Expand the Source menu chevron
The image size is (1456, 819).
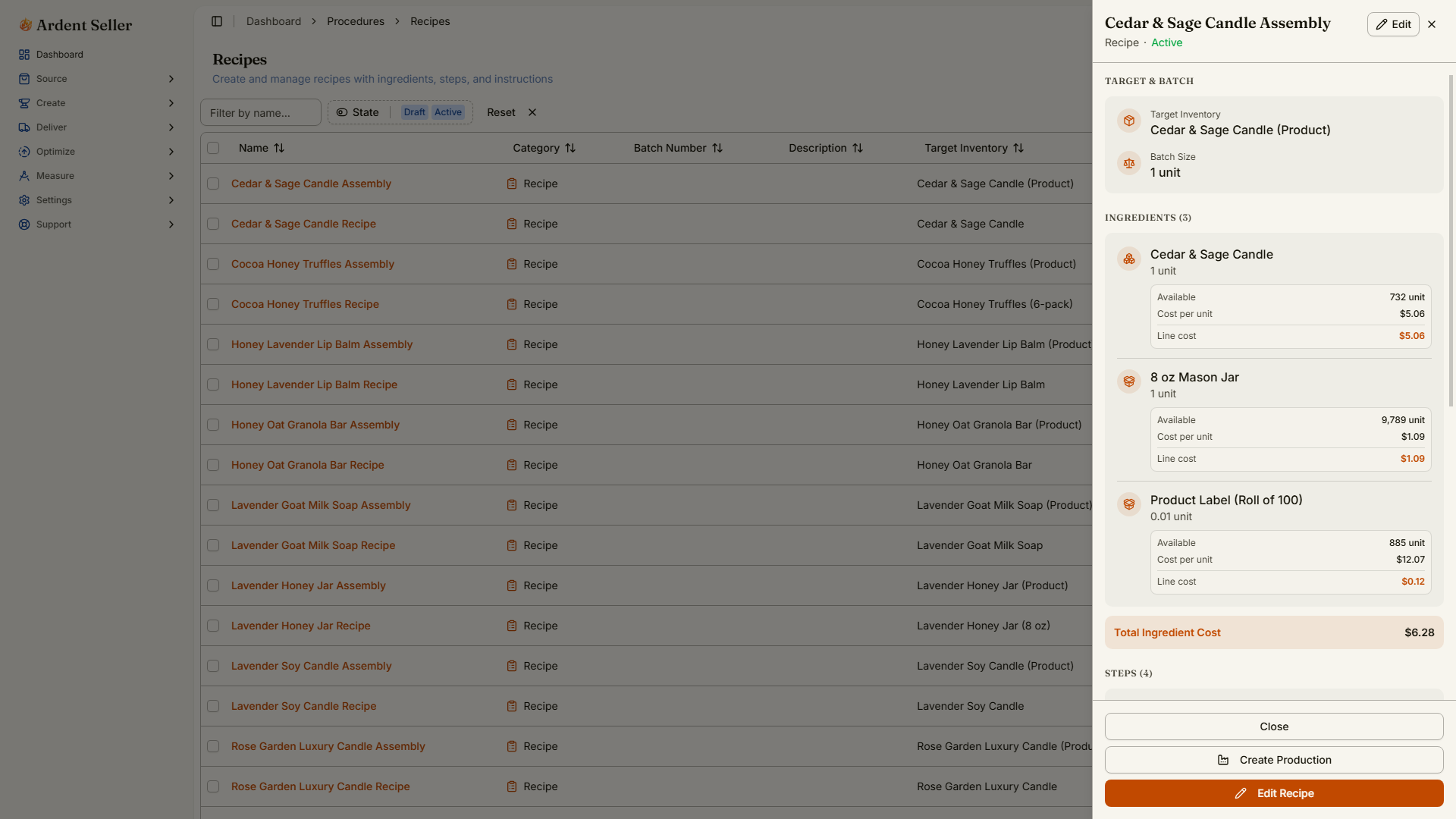(171, 79)
